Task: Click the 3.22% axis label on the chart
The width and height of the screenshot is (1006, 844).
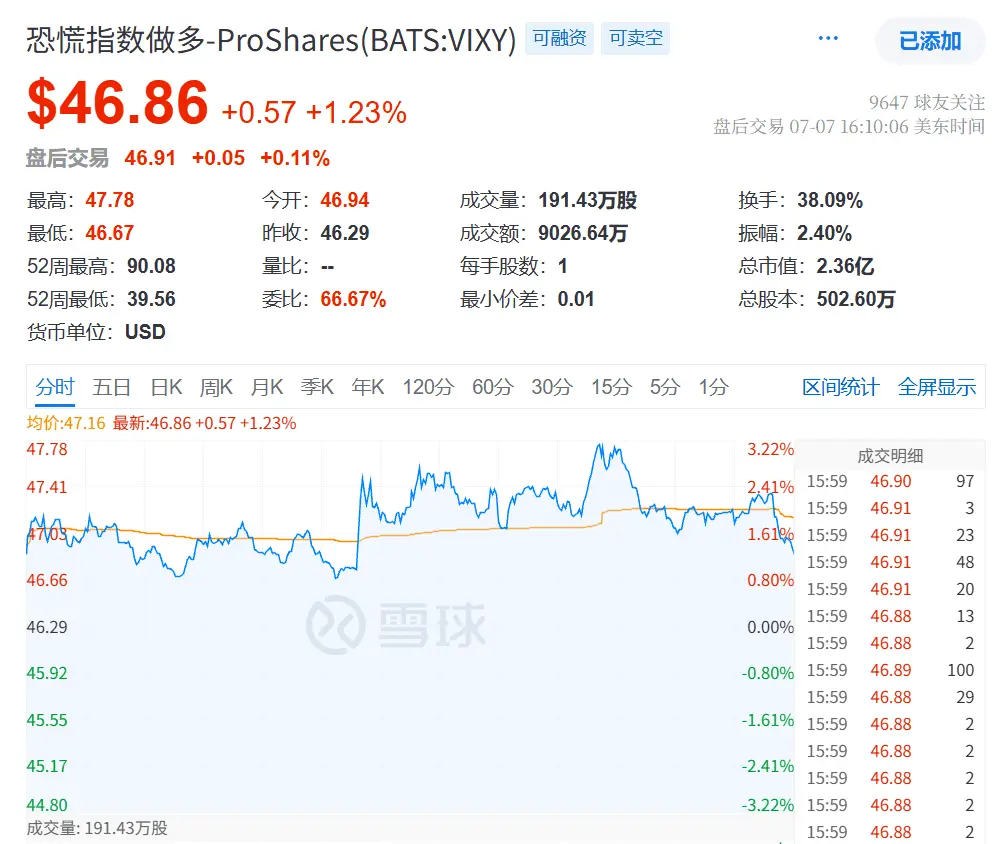Action: [770, 449]
